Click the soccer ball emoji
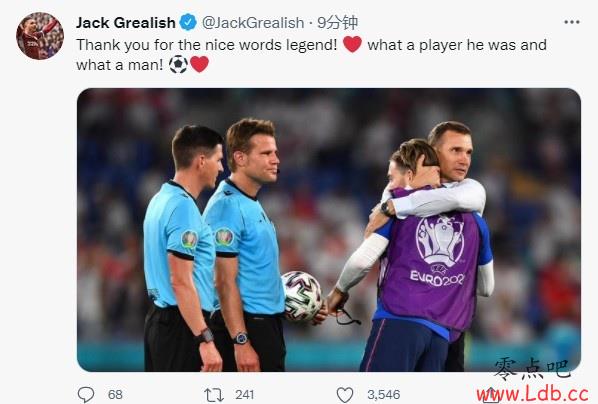The image size is (598, 404). point(178,64)
